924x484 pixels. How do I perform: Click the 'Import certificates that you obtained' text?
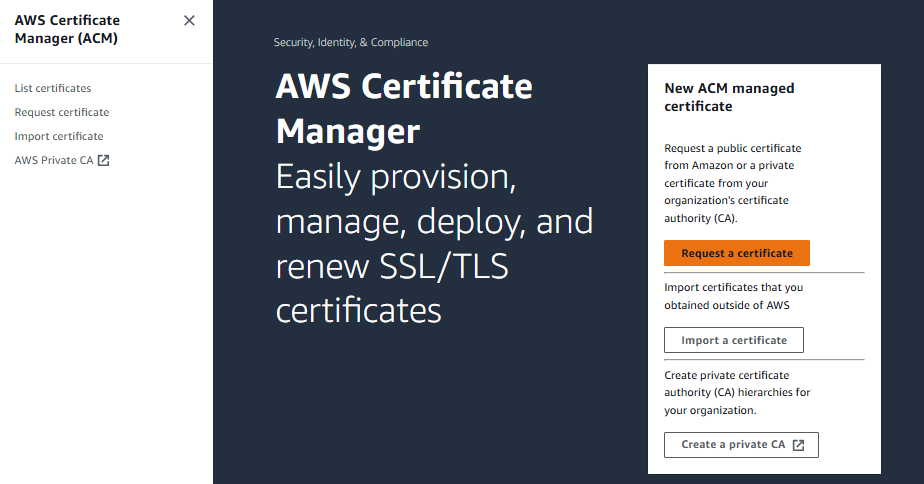pyautogui.click(x=734, y=296)
